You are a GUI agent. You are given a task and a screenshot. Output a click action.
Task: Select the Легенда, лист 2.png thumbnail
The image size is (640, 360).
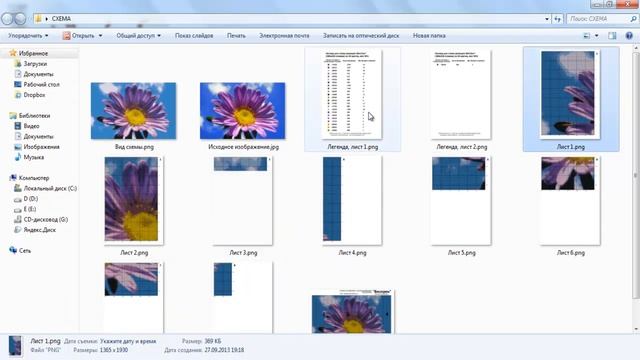(461, 95)
